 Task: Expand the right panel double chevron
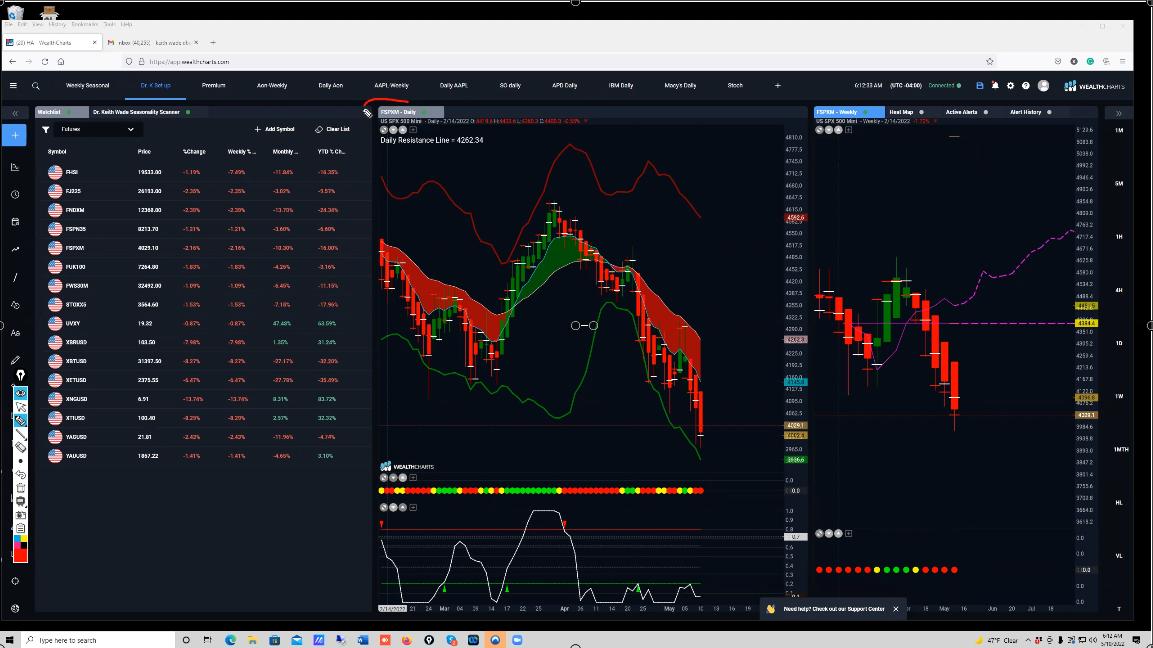coord(1118,113)
